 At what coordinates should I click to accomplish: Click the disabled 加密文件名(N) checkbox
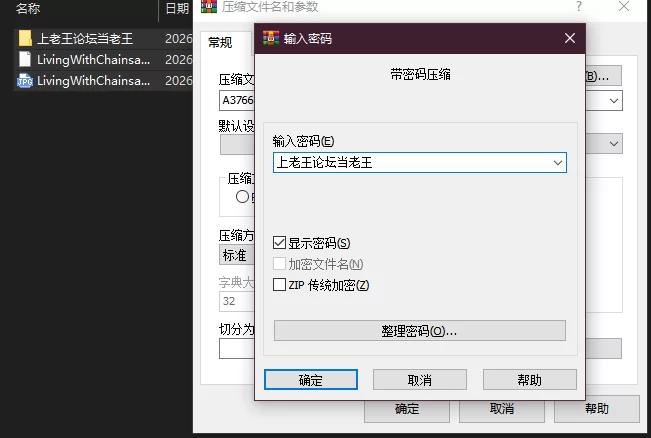coord(279,264)
